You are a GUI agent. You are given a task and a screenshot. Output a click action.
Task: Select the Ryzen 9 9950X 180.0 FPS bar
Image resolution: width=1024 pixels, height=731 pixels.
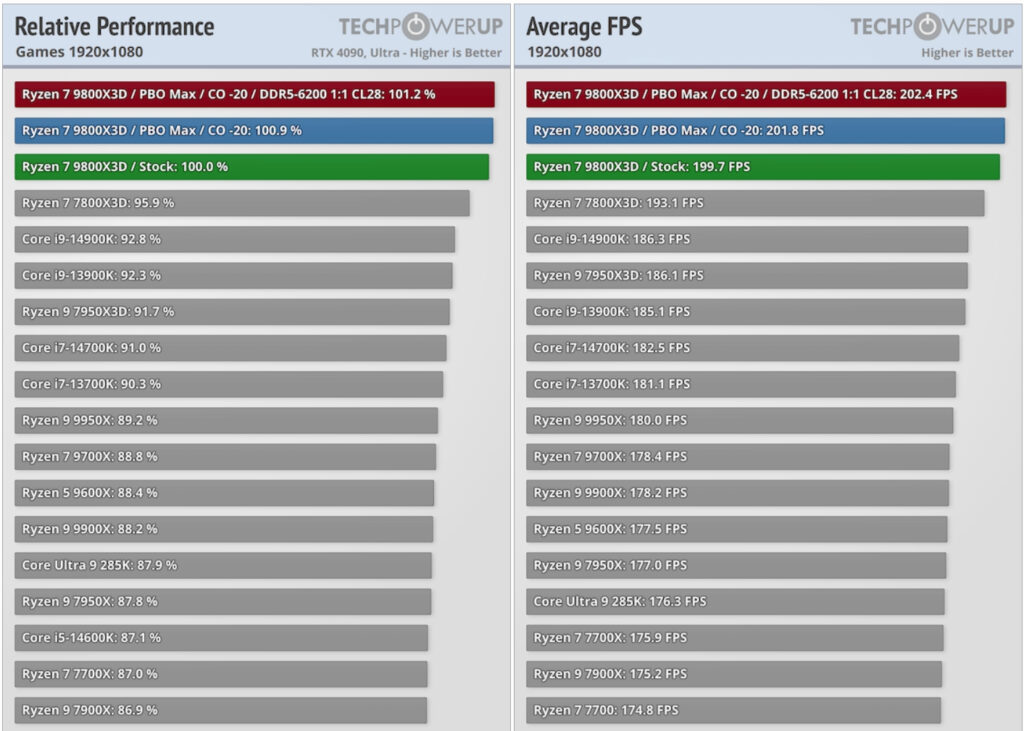click(739, 421)
